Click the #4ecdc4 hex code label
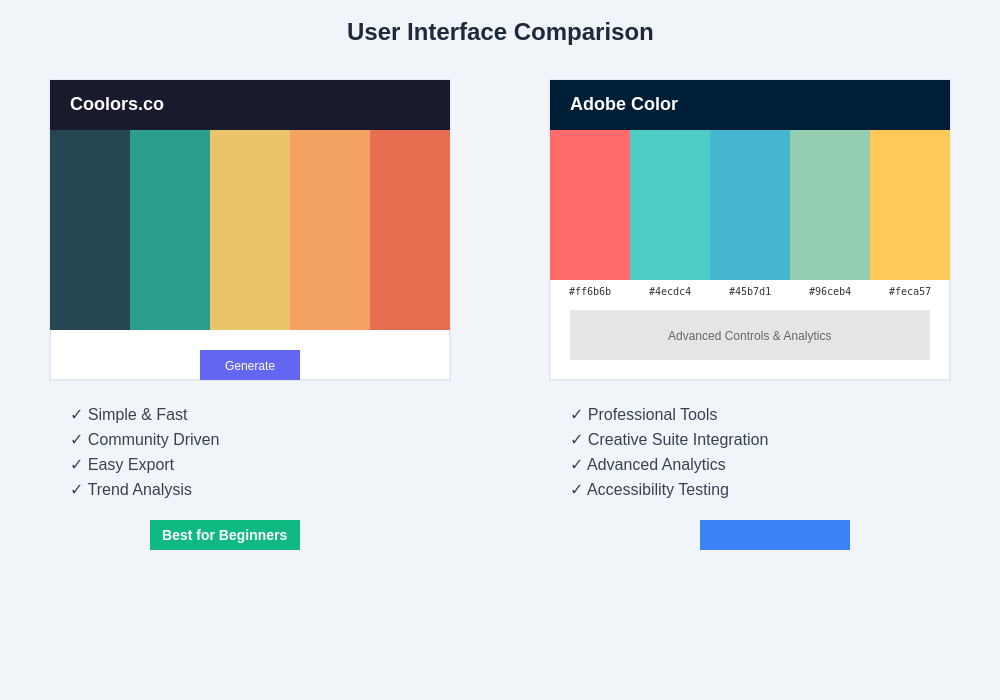The width and height of the screenshot is (1000, 700). coord(670,292)
